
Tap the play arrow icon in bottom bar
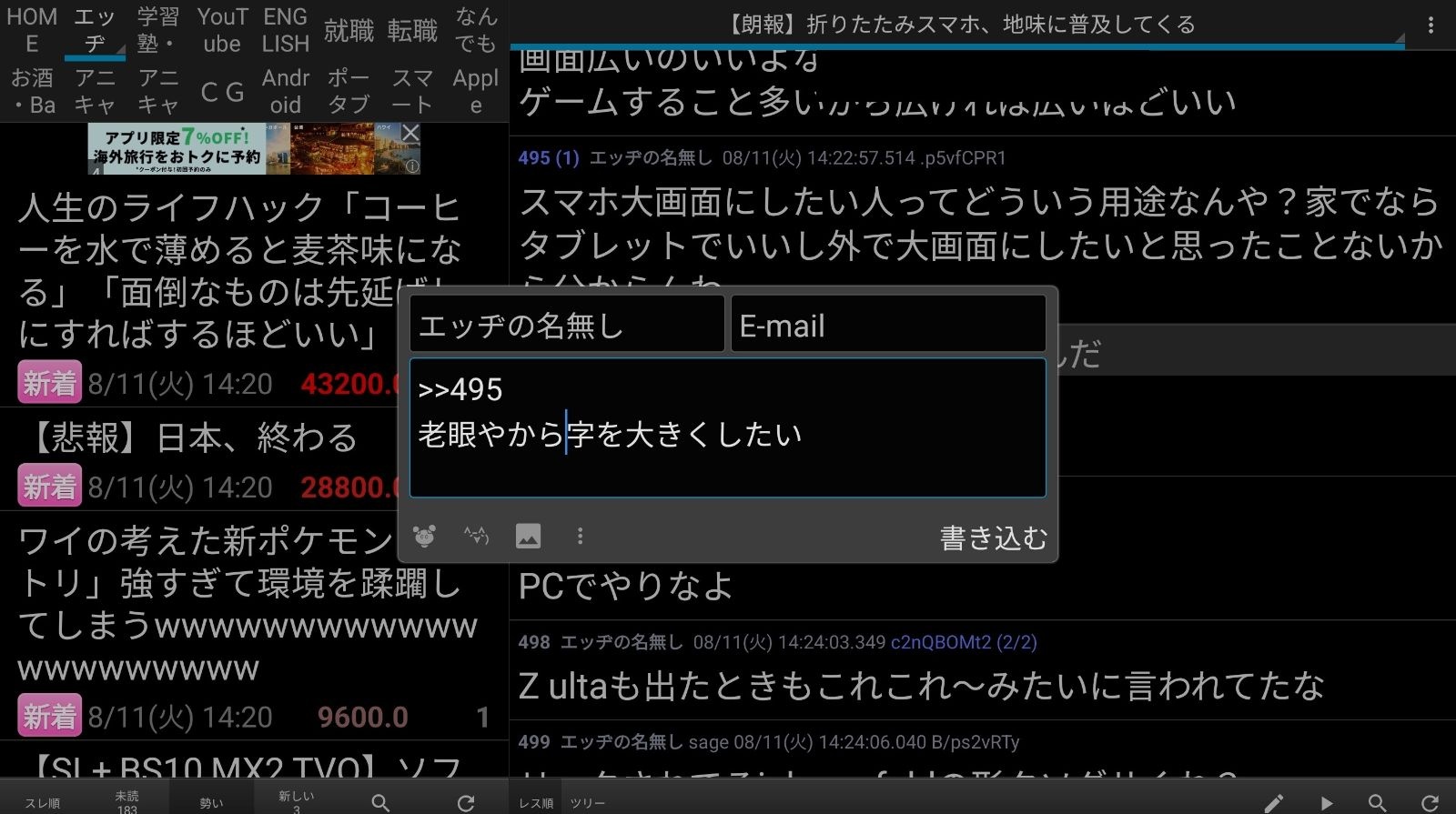1326,802
